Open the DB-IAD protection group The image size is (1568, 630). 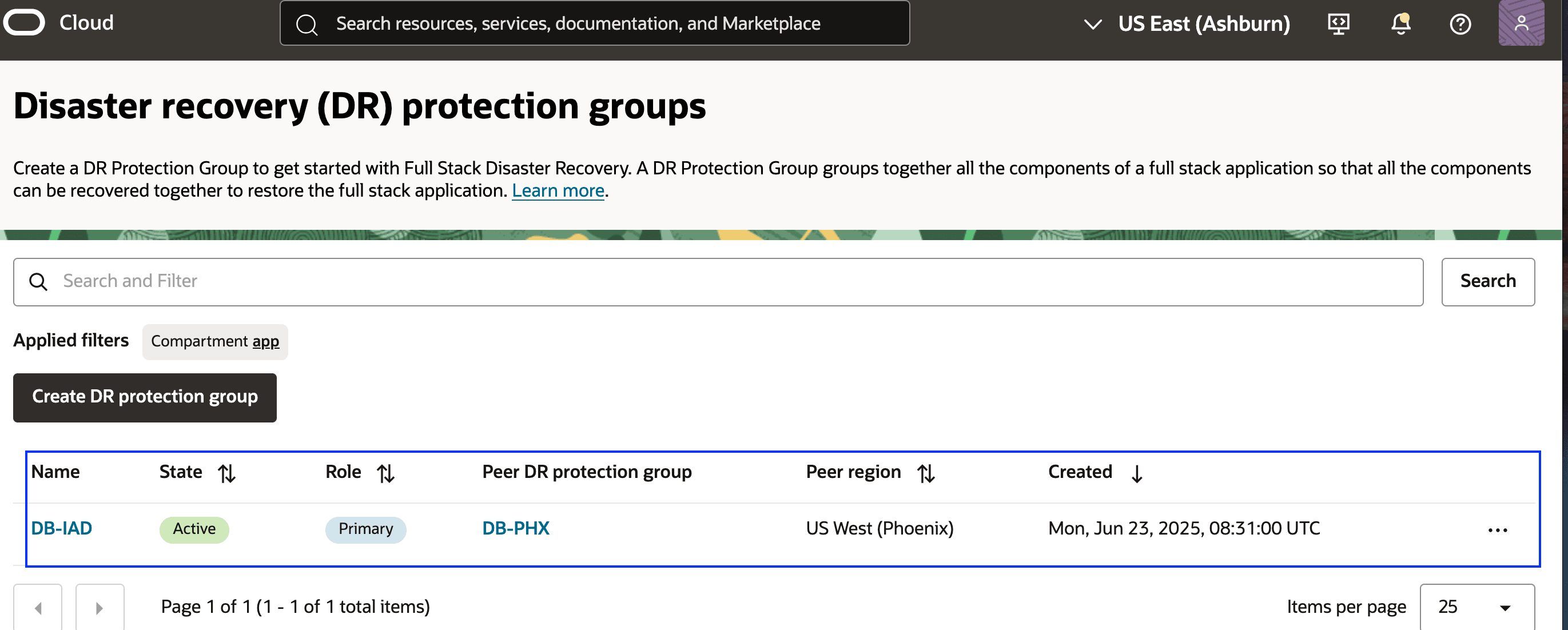point(62,528)
